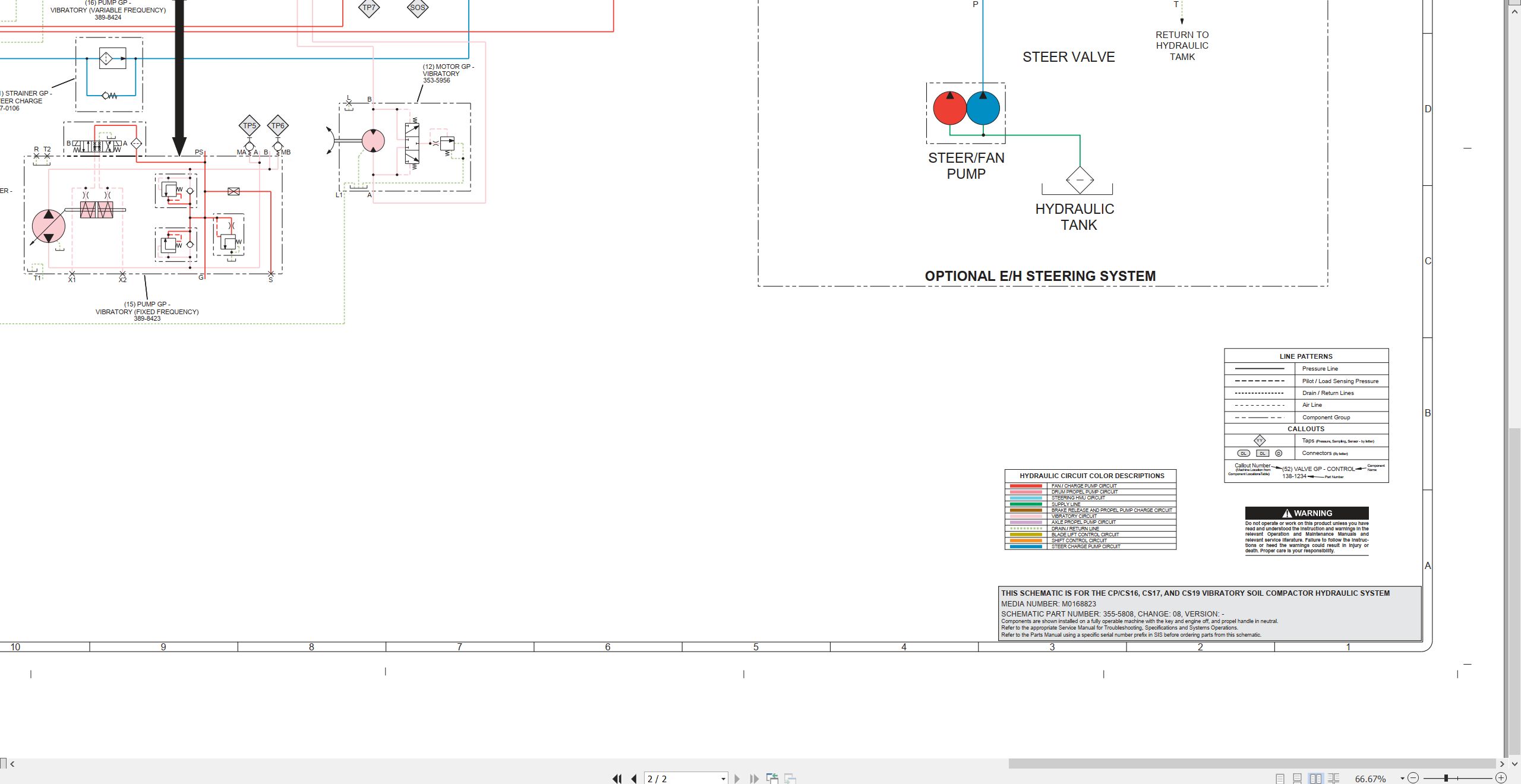Click the FAN / CHARGE PUMP CIRCUIT red swatch
The height and width of the screenshot is (784, 1521).
pyautogui.click(x=1026, y=486)
